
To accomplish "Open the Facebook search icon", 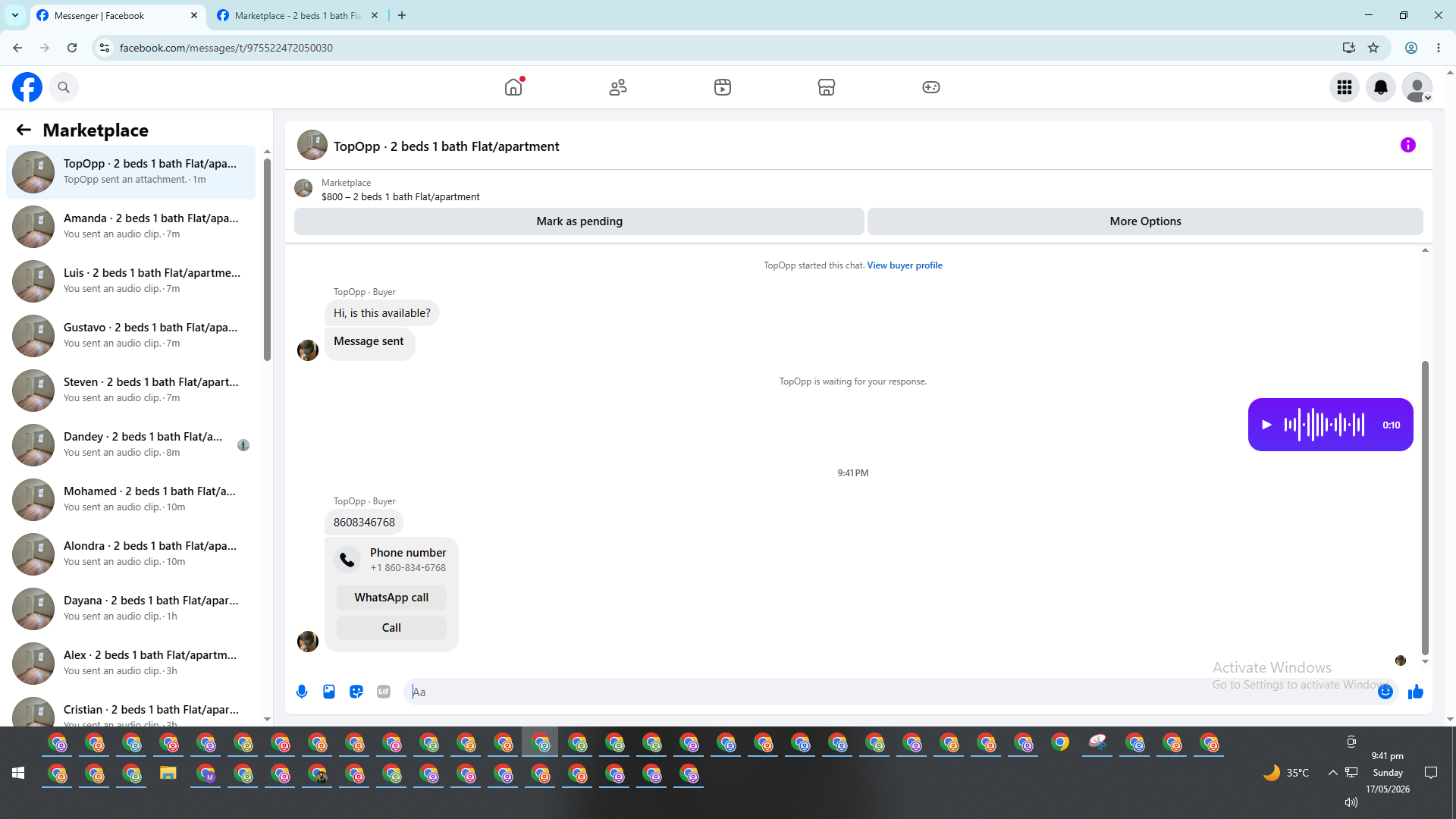I will (x=64, y=87).
